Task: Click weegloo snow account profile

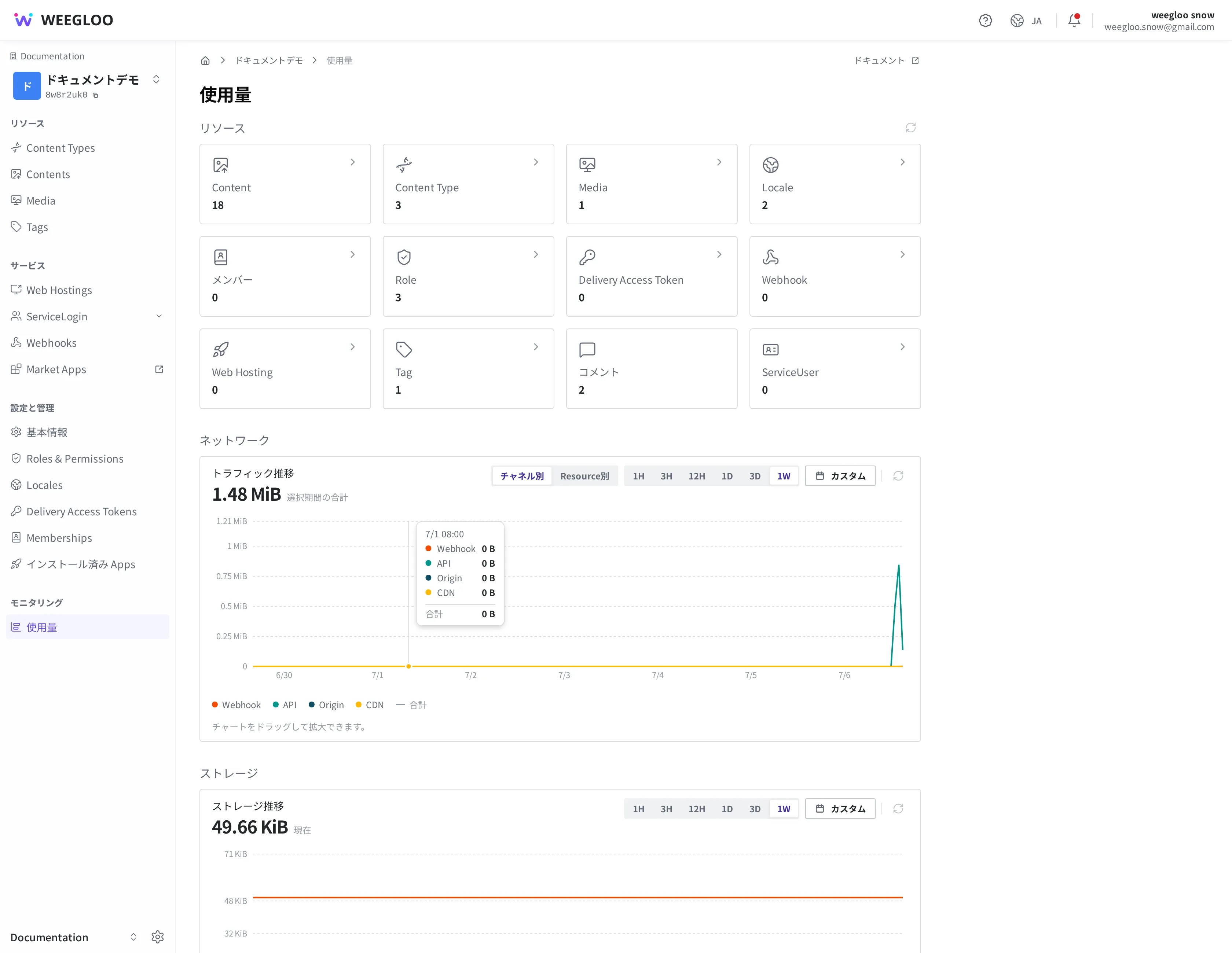Action: [x=1159, y=21]
